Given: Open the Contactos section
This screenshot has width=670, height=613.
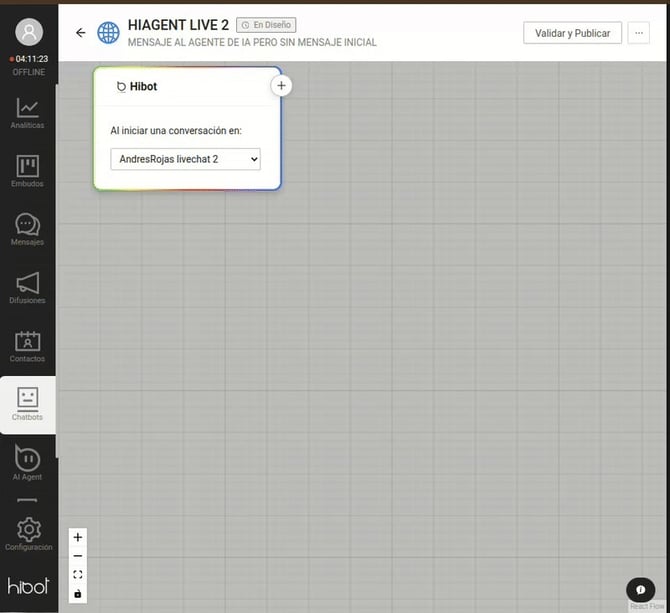Looking at the screenshot, I should pyautogui.click(x=27, y=346).
